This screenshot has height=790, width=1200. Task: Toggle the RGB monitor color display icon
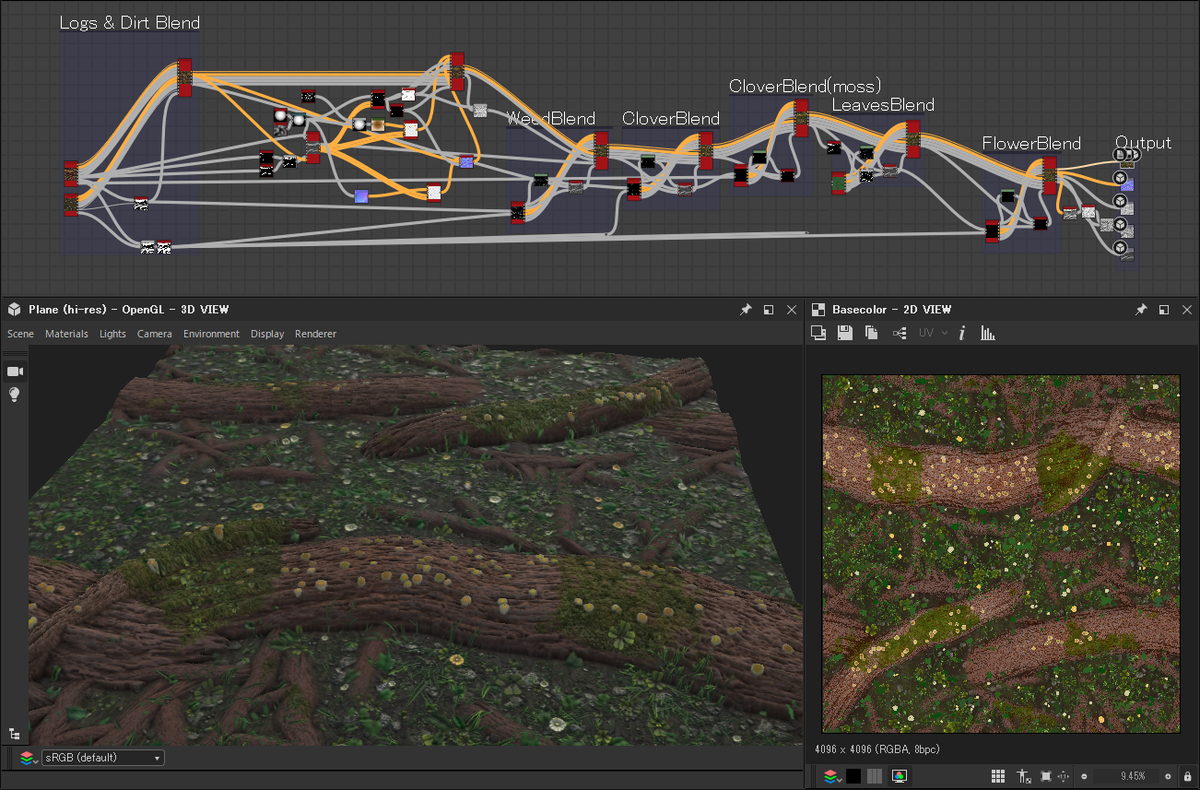coord(899,776)
